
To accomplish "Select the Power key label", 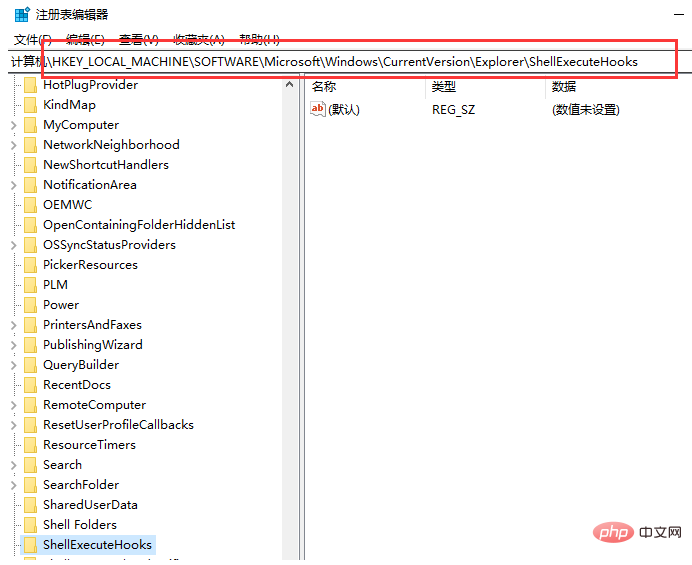I will point(61,305).
